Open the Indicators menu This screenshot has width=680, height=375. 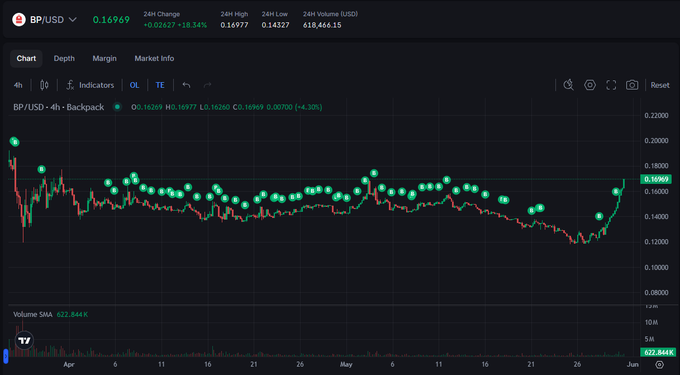[x=90, y=85]
